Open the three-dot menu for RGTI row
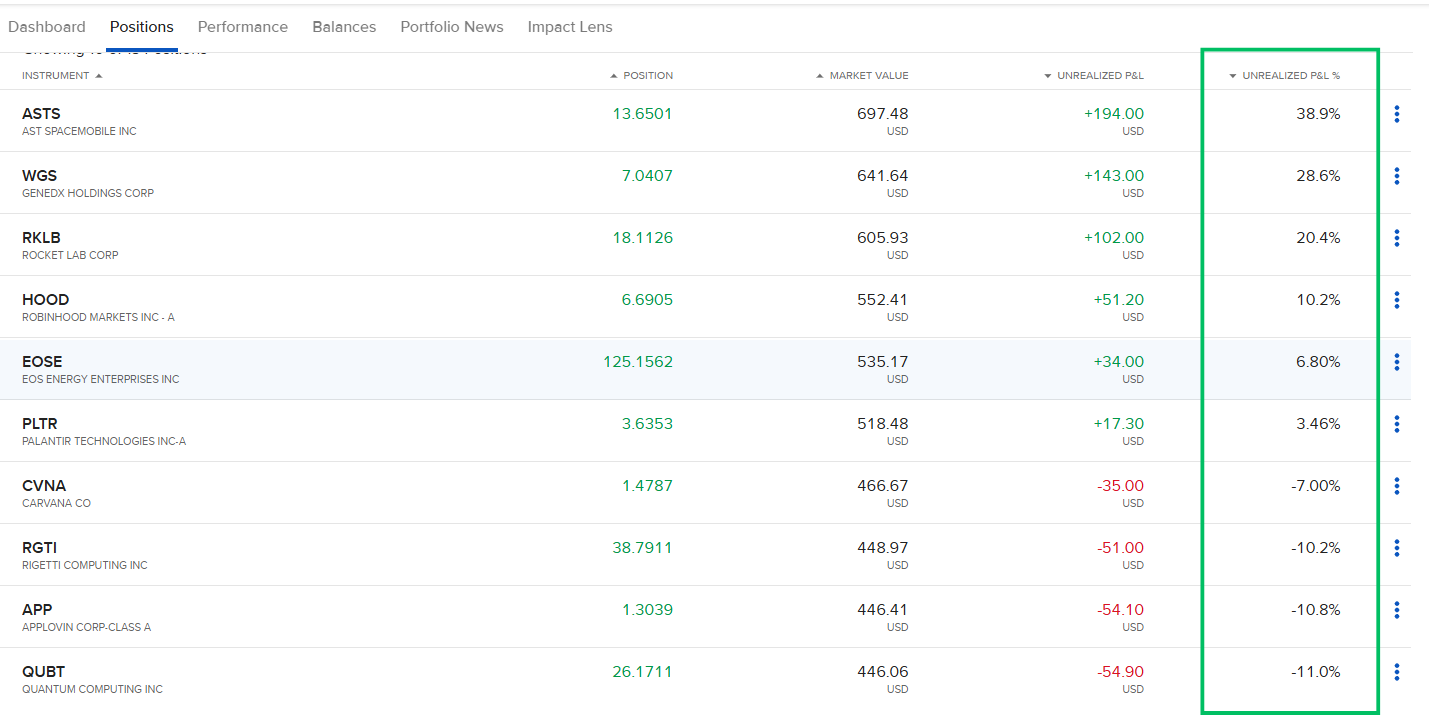This screenshot has width=1429, height=715. tap(1396, 548)
